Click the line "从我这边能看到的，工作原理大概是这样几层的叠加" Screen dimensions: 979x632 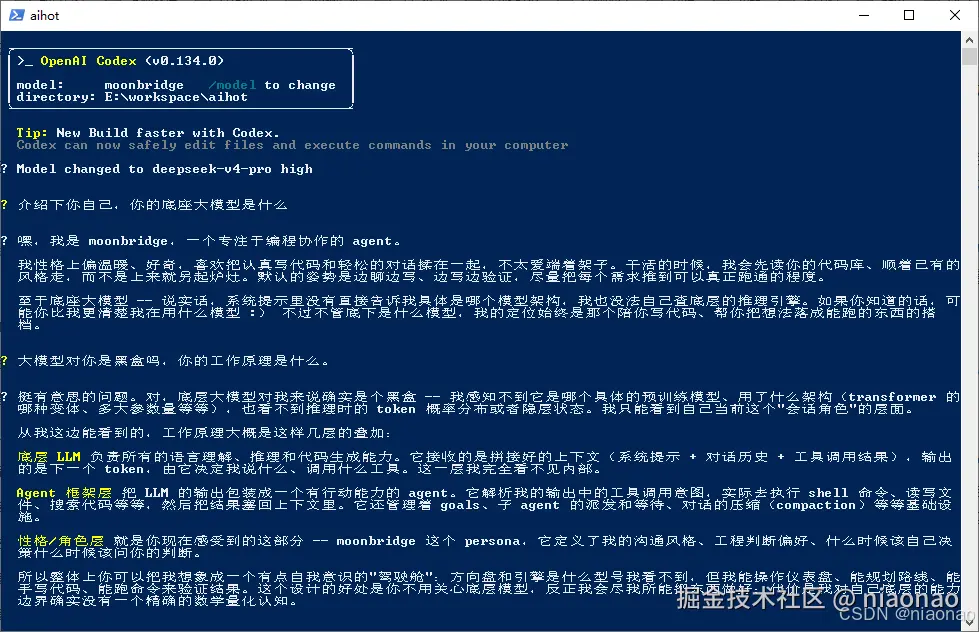[204, 433]
